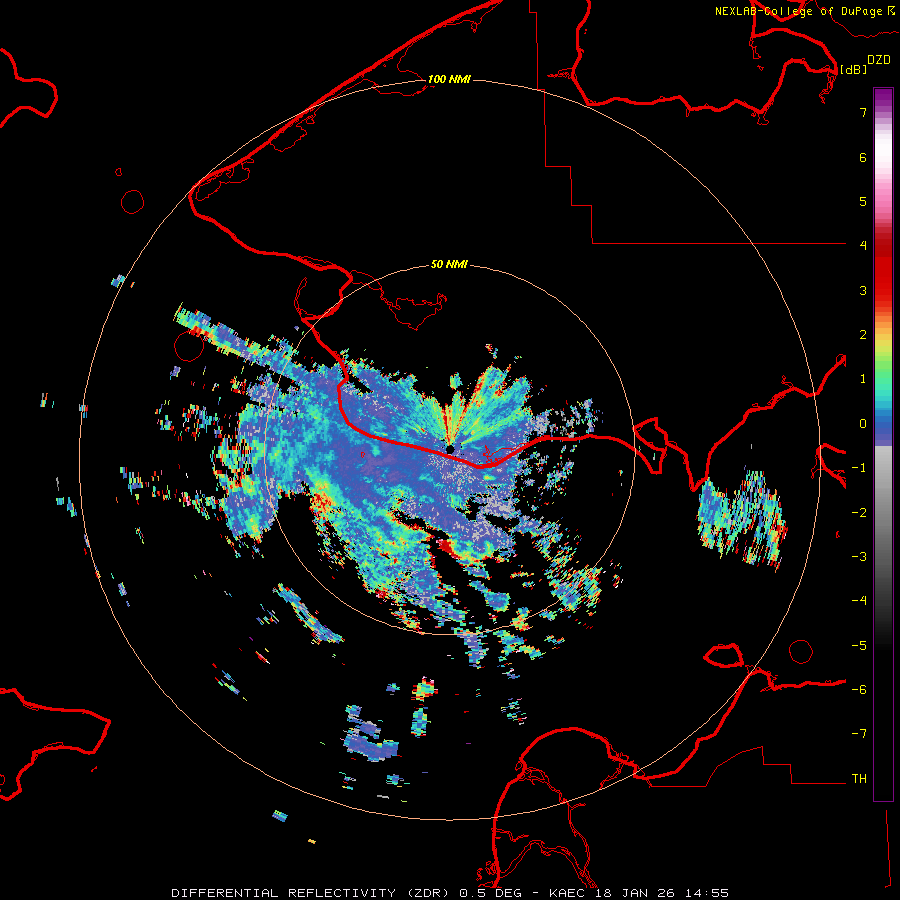
Task: Click the 0 value on the colorbar scale
Action: 863,424
